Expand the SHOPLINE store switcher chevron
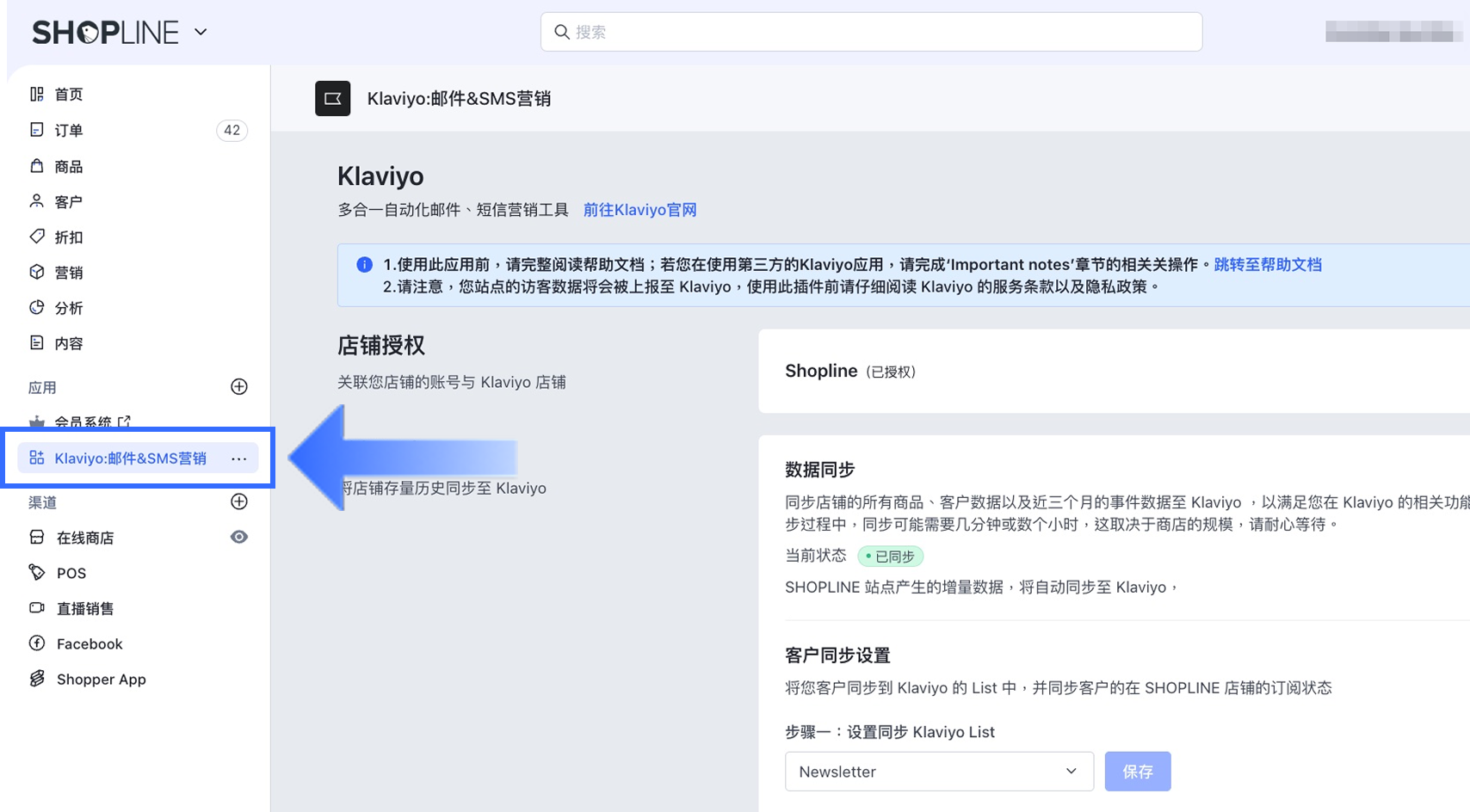The width and height of the screenshot is (1470, 812). pyautogui.click(x=201, y=32)
